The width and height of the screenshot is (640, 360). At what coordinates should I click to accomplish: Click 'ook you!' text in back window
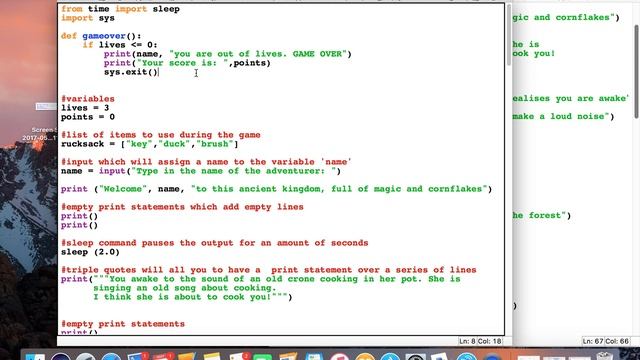click(534, 53)
